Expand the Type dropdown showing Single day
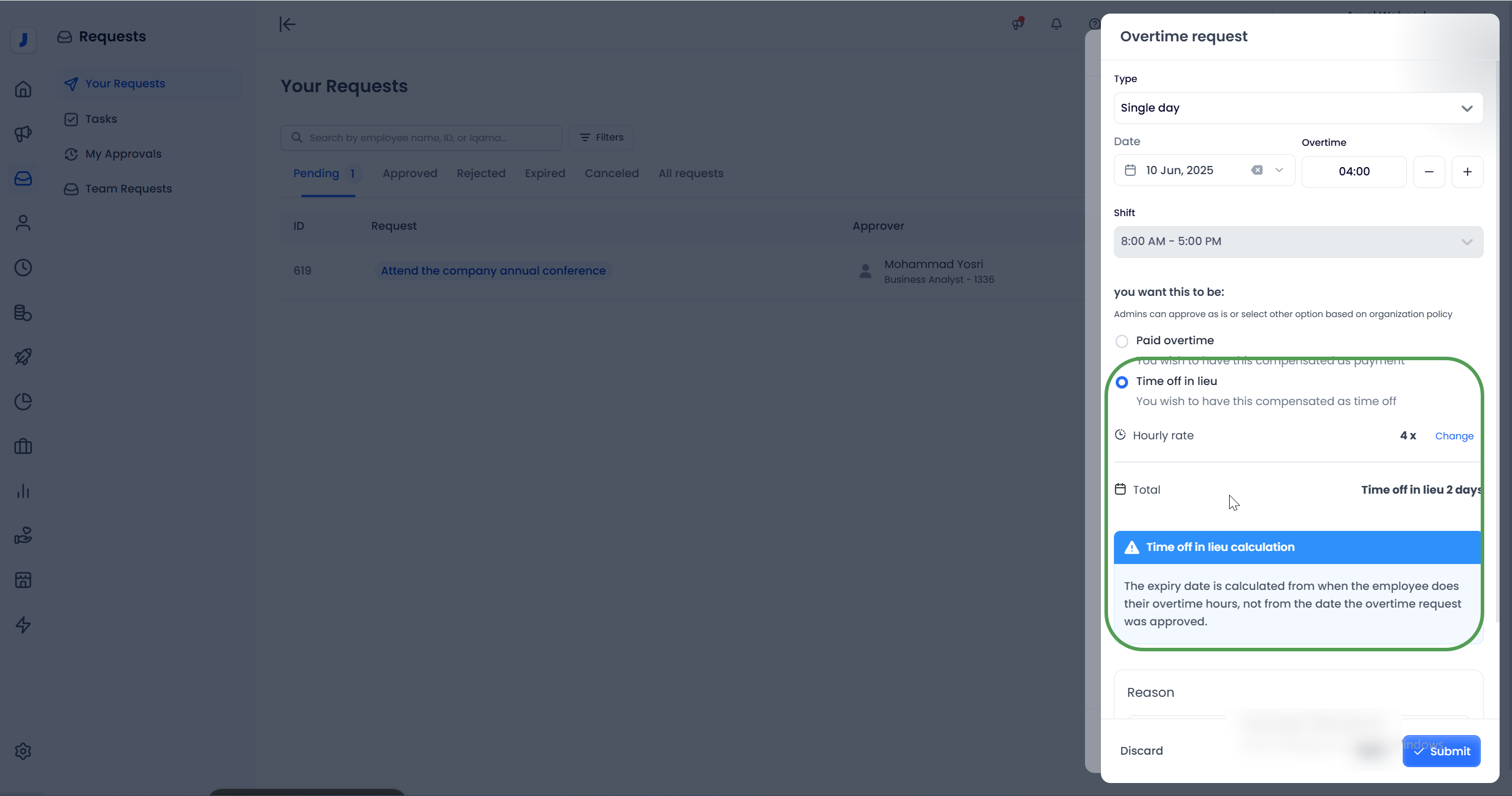The width and height of the screenshot is (1512, 796). 1298,108
